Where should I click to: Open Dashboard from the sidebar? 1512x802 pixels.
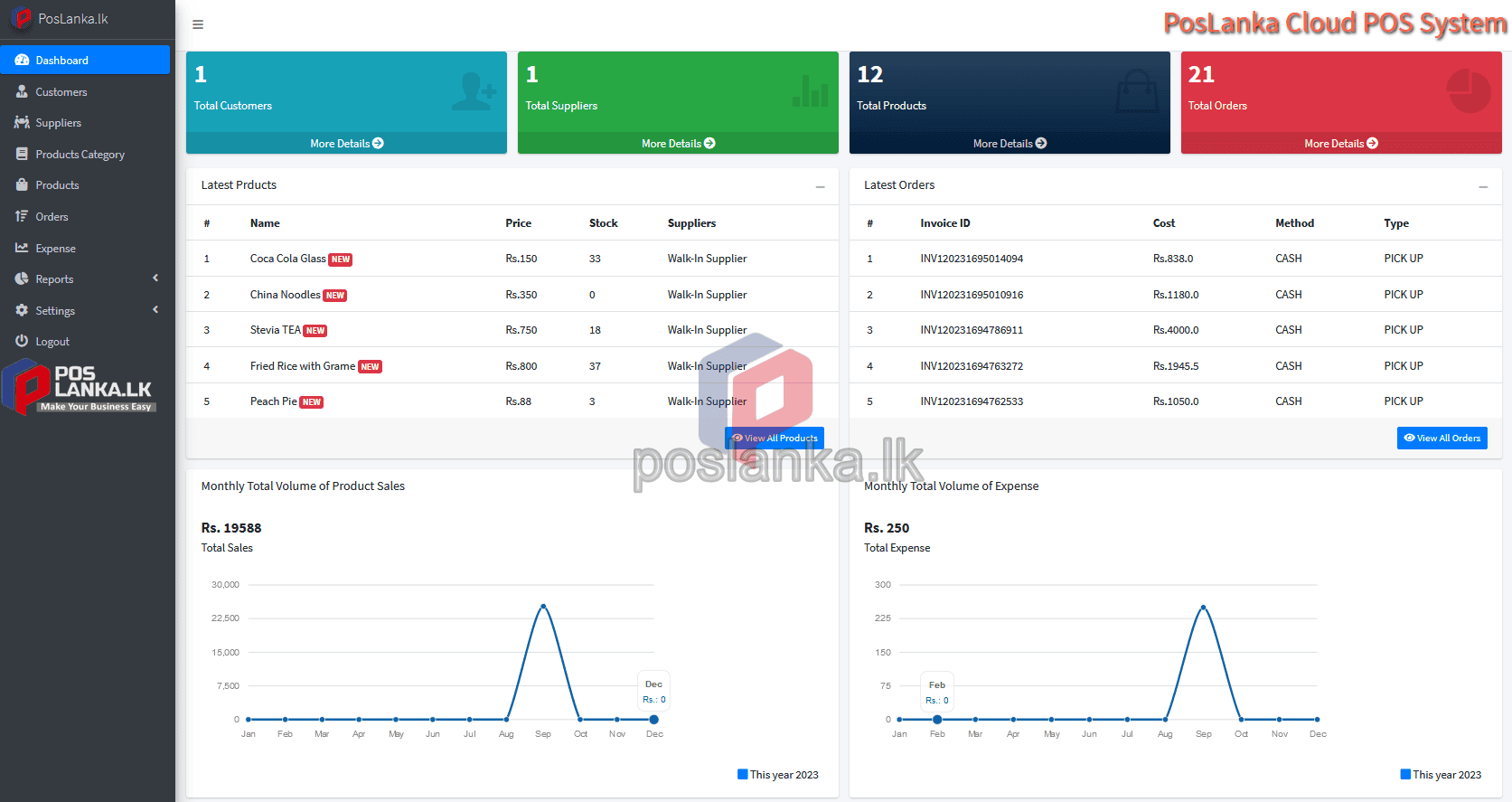(x=85, y=60)
